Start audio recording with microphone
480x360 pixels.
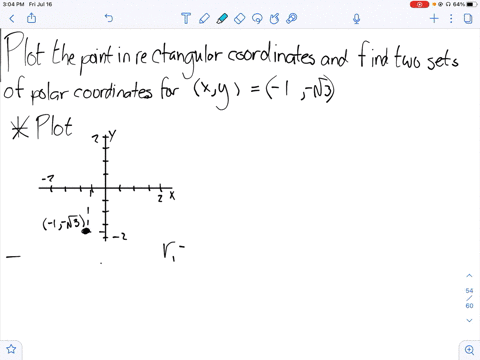357,18
